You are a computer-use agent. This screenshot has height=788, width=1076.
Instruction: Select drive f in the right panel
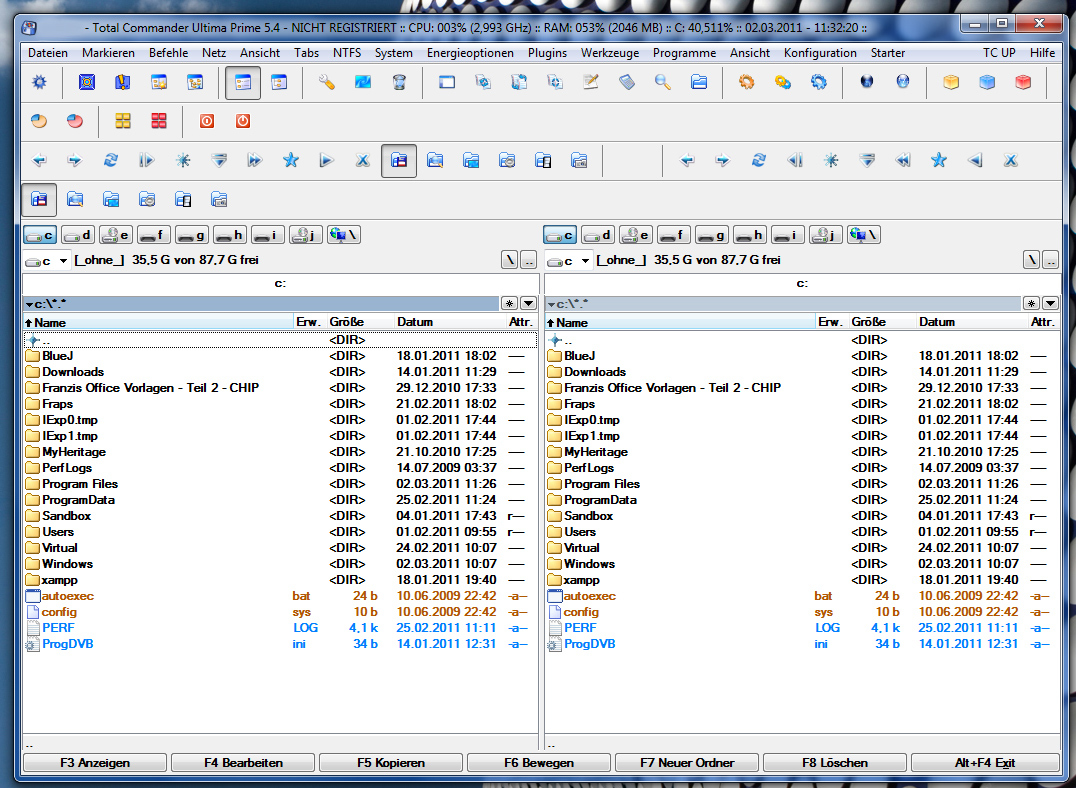673,235
